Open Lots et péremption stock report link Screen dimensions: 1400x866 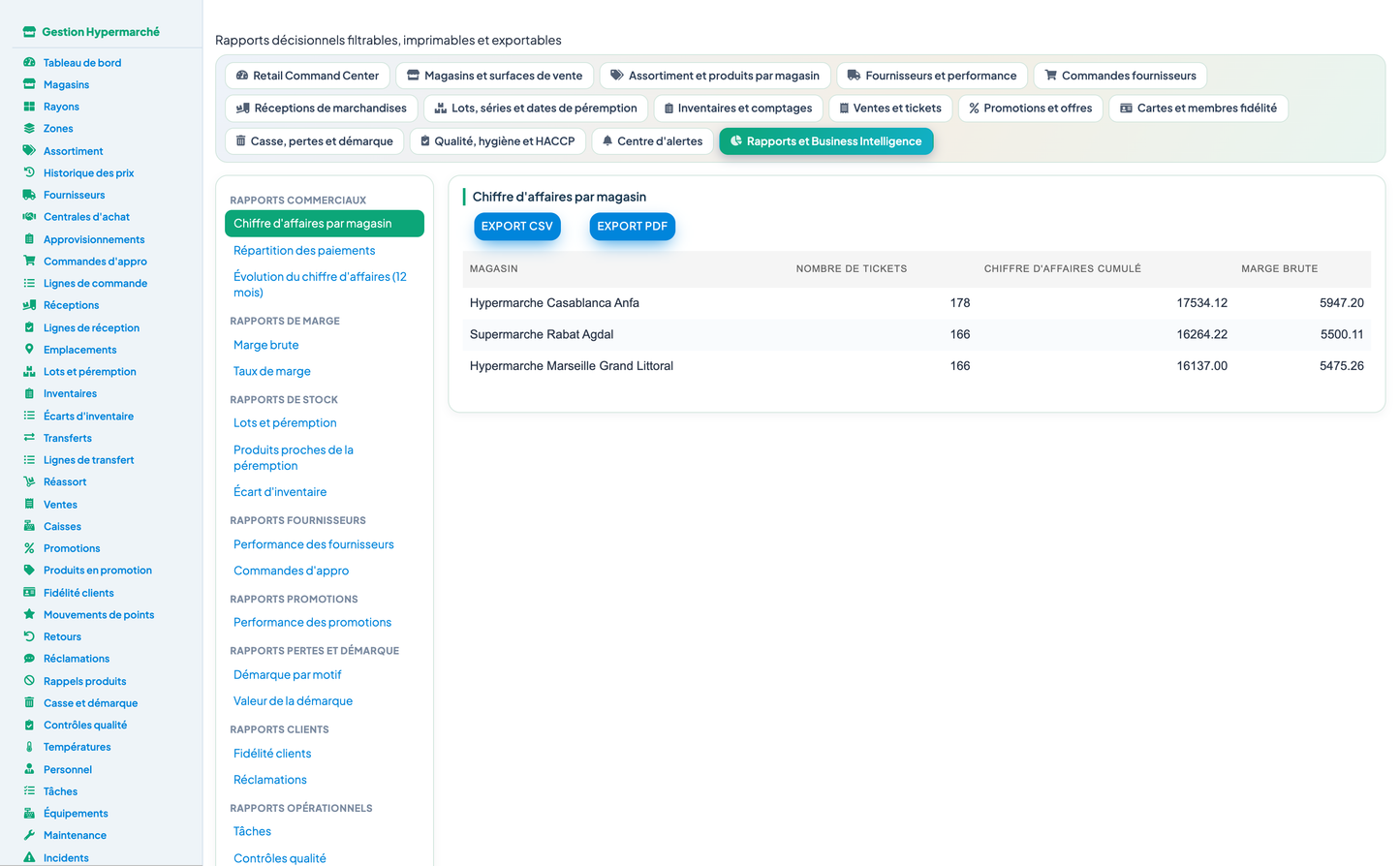pos(285,423)
